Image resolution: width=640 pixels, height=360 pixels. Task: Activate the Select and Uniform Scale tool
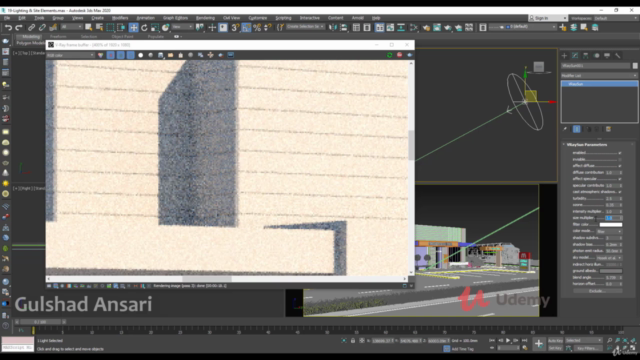tap(155, 27)
